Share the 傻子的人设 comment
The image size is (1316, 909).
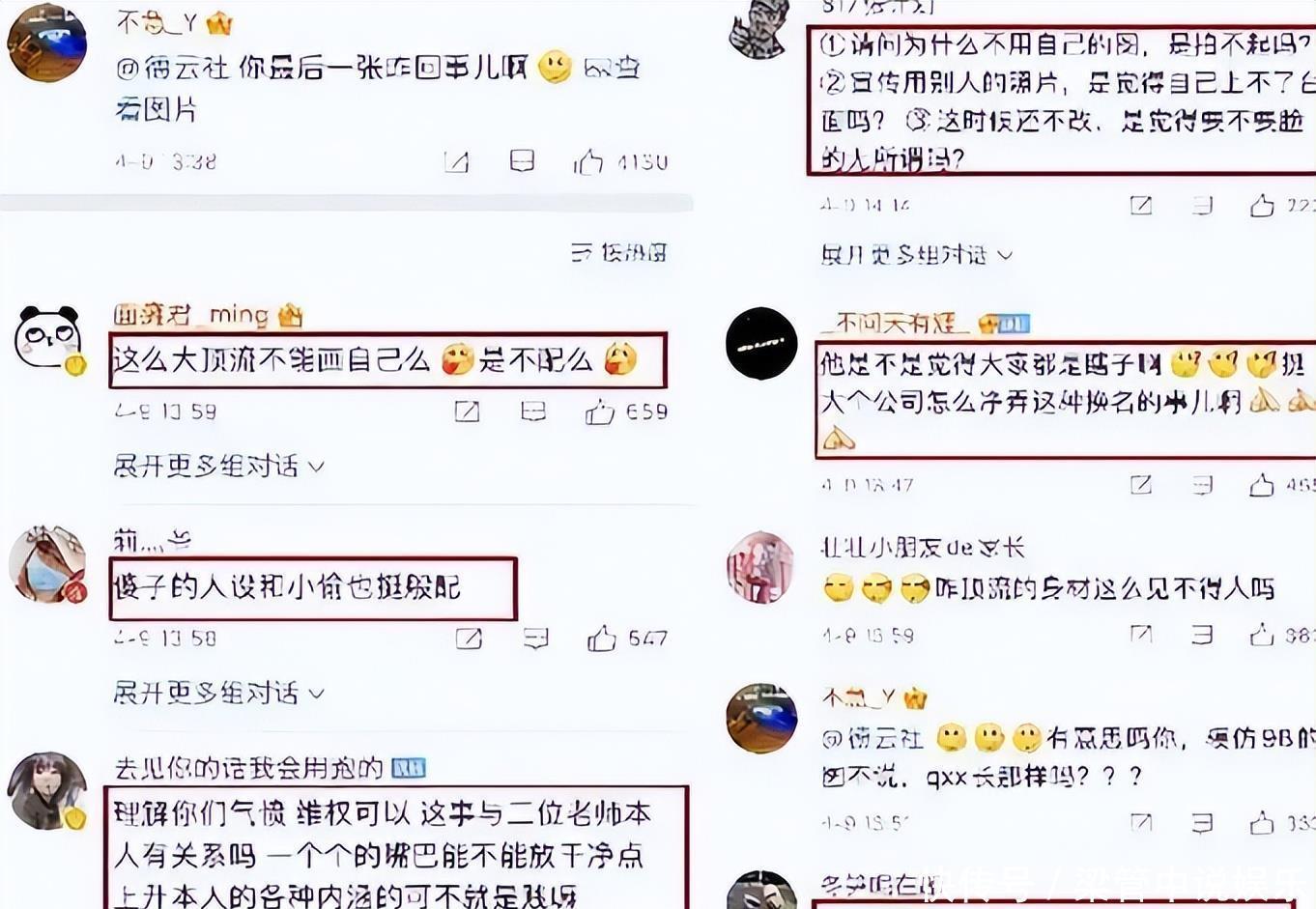click(x=469, y=639)
